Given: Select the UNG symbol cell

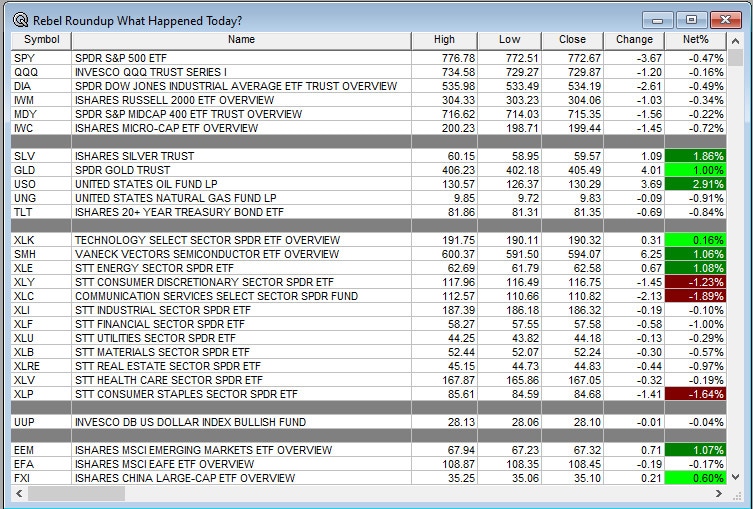Looking at the screenshot, I should pyautogui.click(x=41, y=198).
